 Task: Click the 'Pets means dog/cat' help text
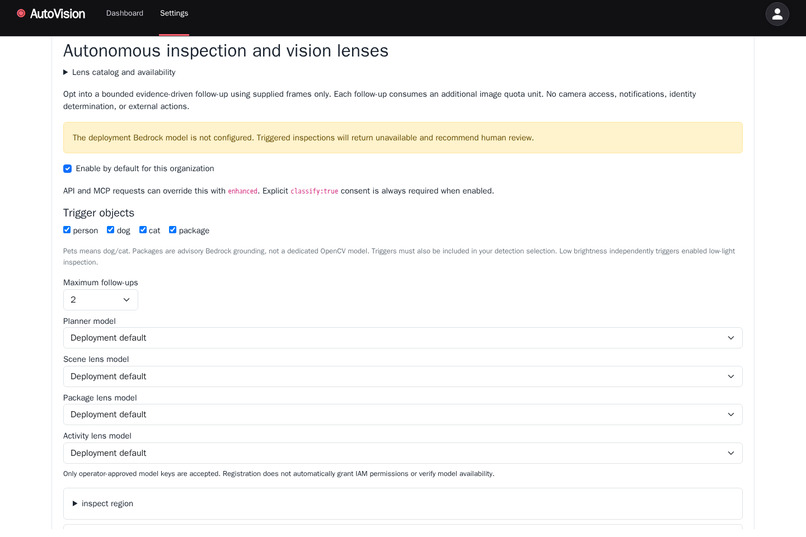[399, 256]
